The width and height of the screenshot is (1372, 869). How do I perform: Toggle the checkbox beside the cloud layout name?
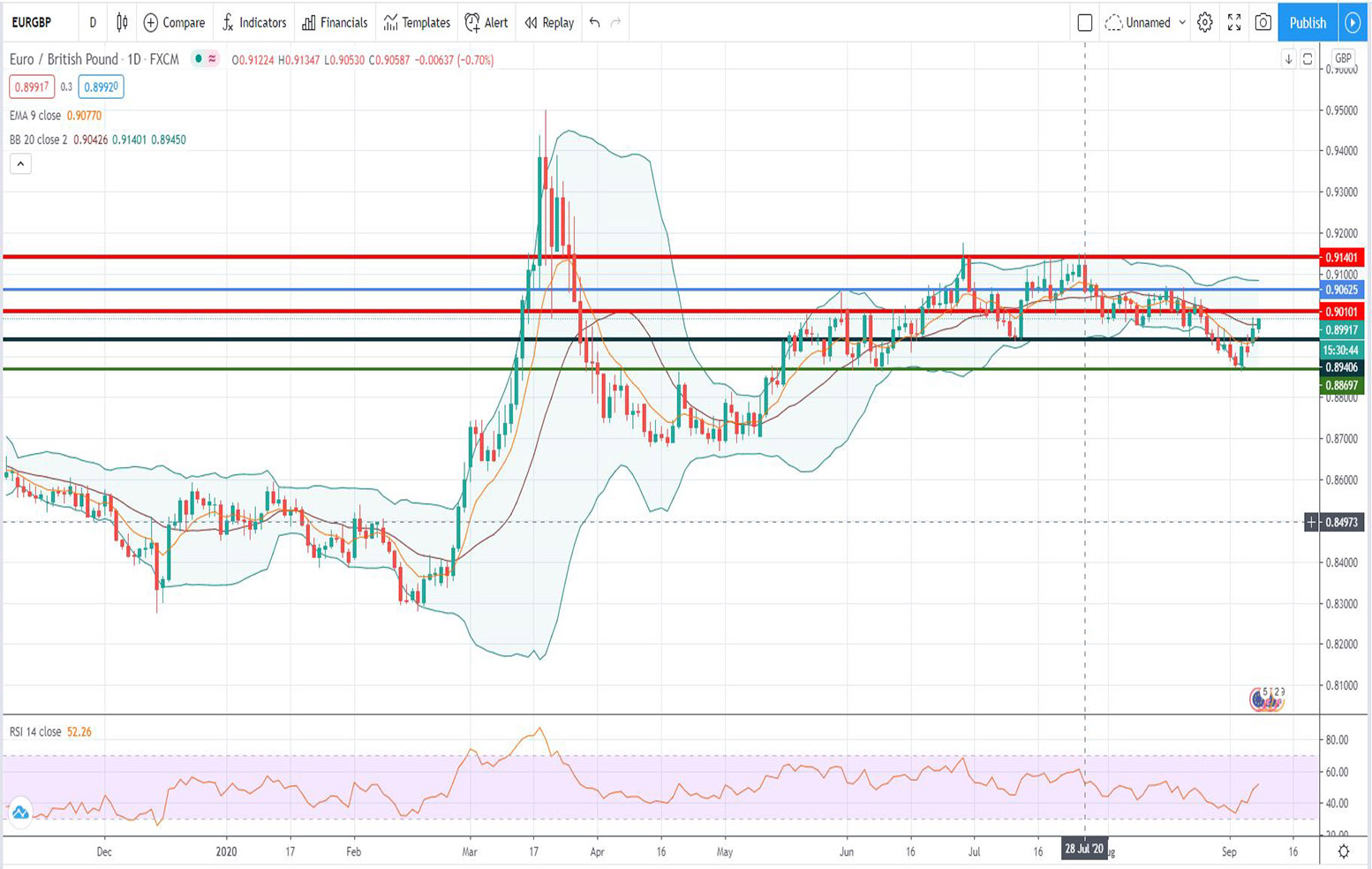tap(1087, 24)
